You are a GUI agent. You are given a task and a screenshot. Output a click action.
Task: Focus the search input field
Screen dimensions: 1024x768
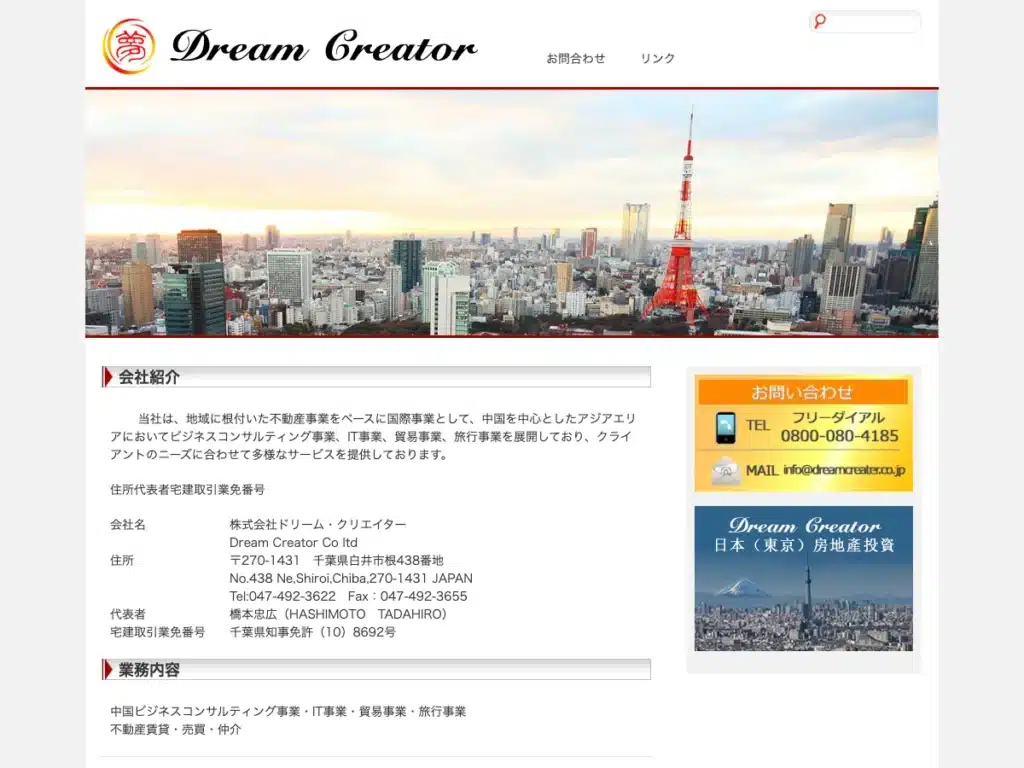[x=865, y=22]
